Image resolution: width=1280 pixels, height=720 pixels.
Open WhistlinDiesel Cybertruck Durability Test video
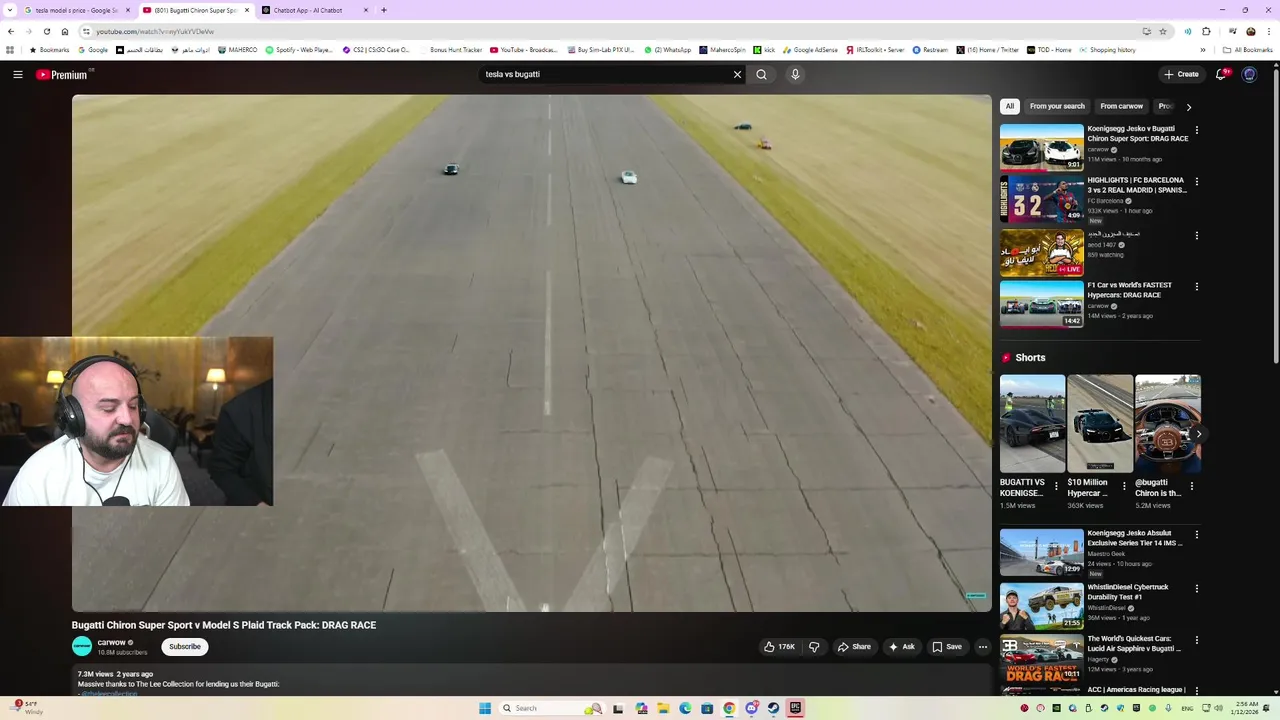(1042, 606)
